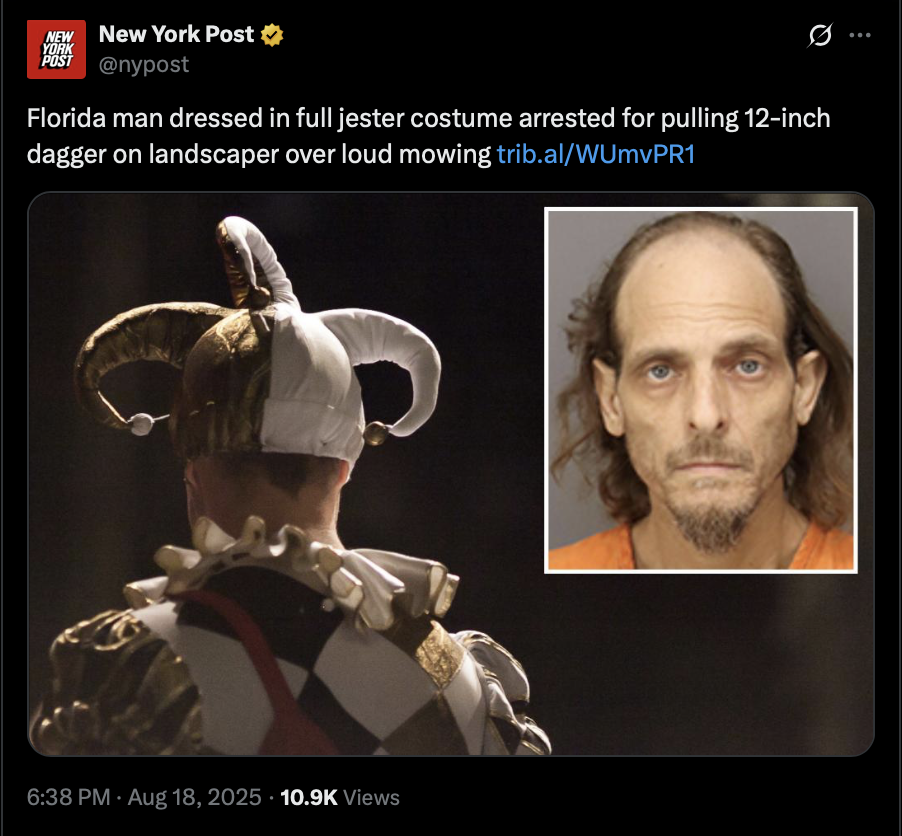Click the inset mugshot photo

701,391
